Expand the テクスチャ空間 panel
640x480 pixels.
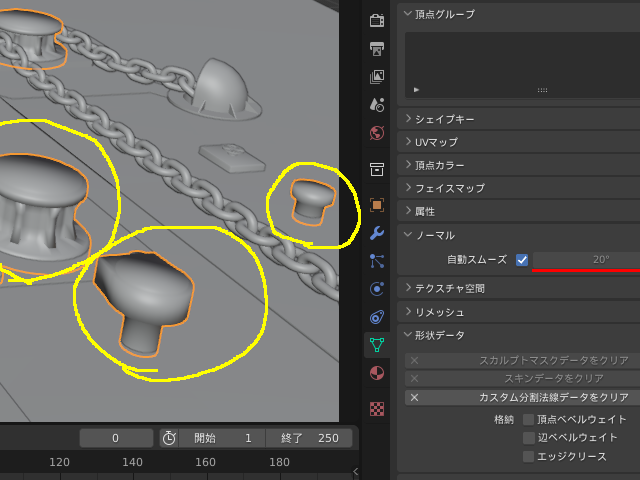point(518,289)
